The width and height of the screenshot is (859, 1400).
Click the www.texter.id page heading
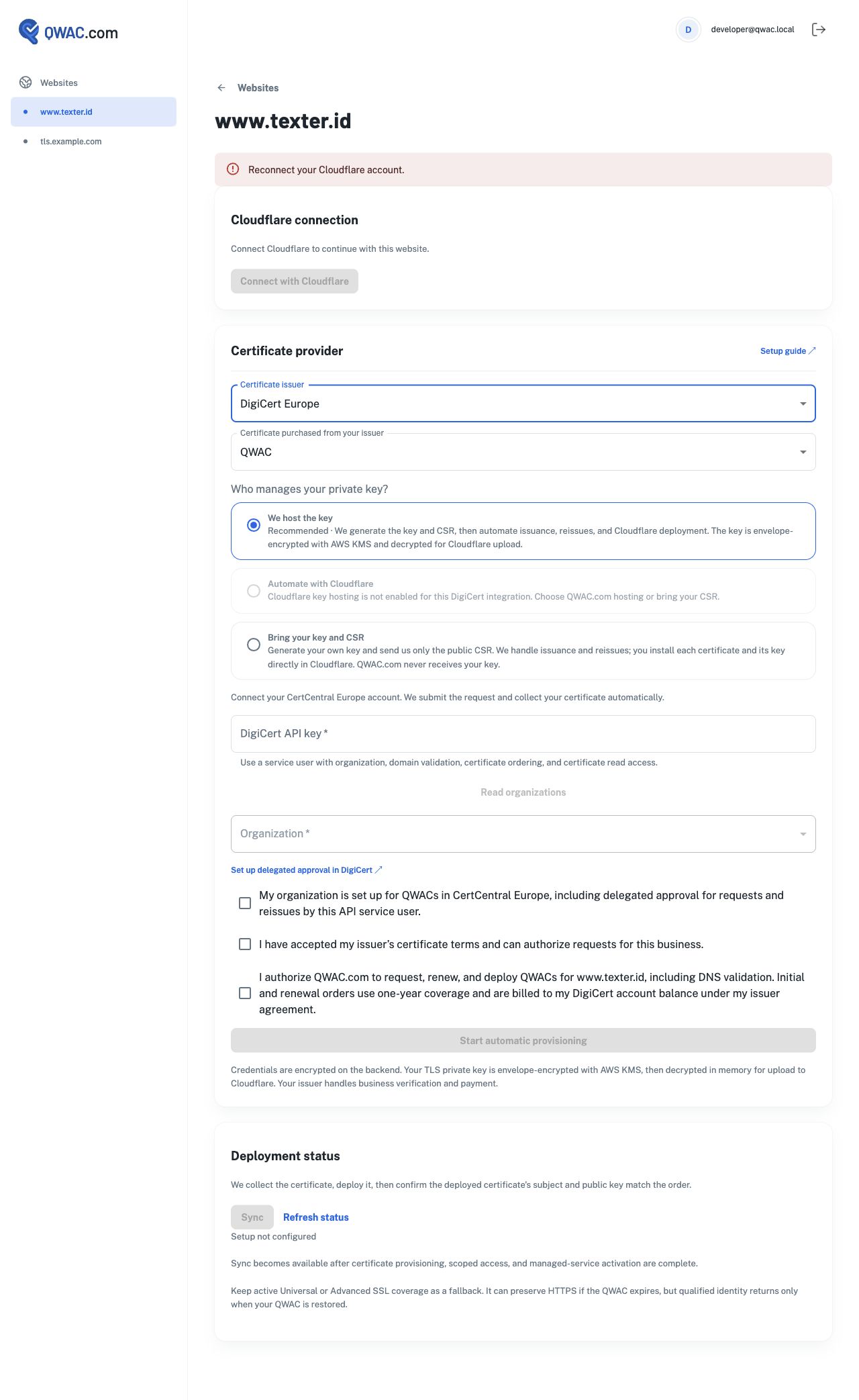pos(283,121)
